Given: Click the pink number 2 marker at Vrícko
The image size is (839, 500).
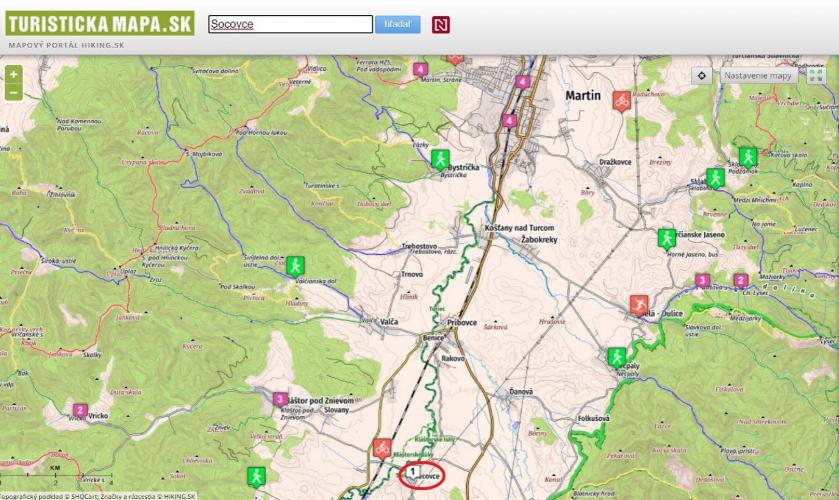Looking at the screenshot, I should point(80,411).
